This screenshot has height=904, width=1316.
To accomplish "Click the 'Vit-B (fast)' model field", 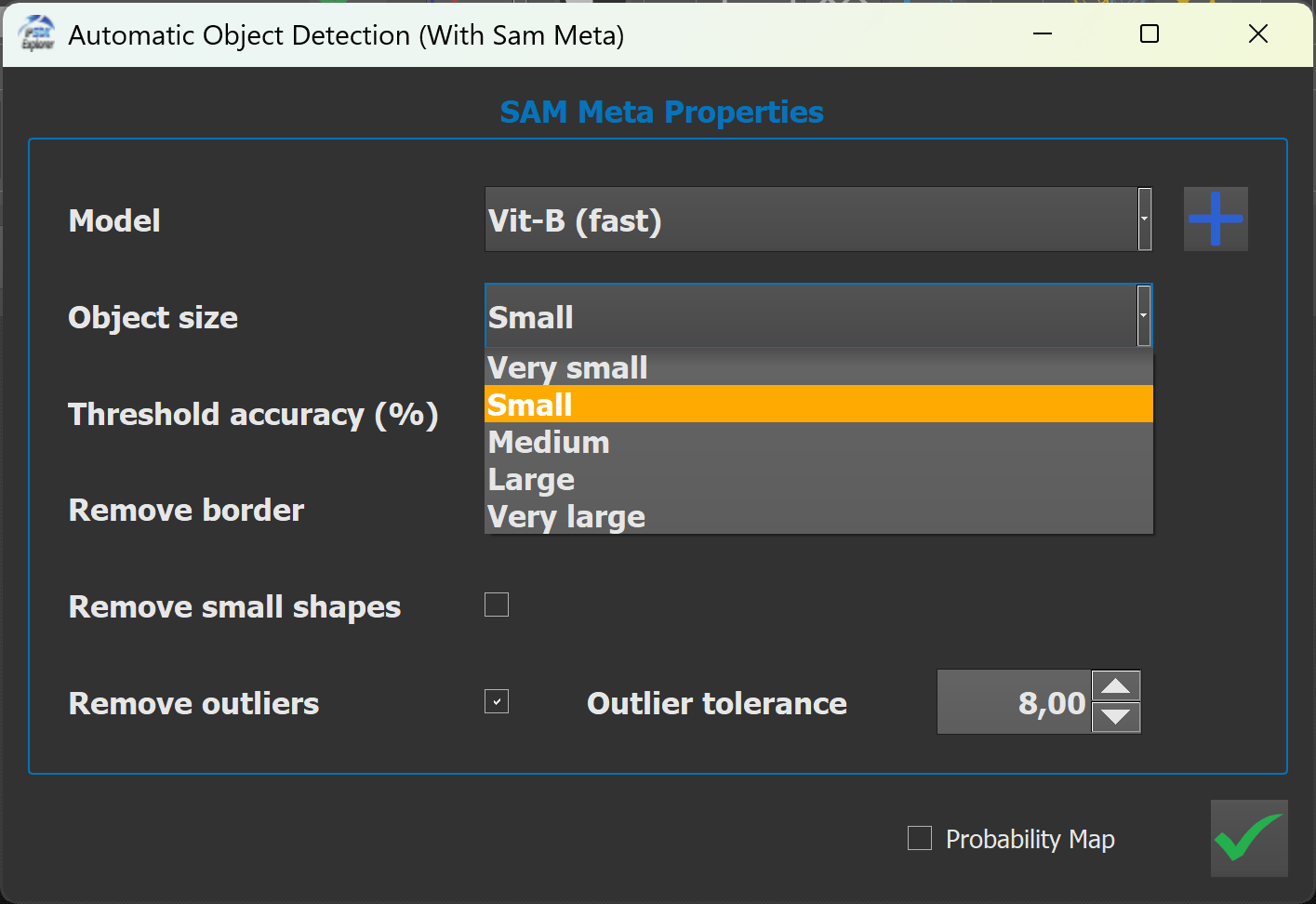I will point(800,219).
